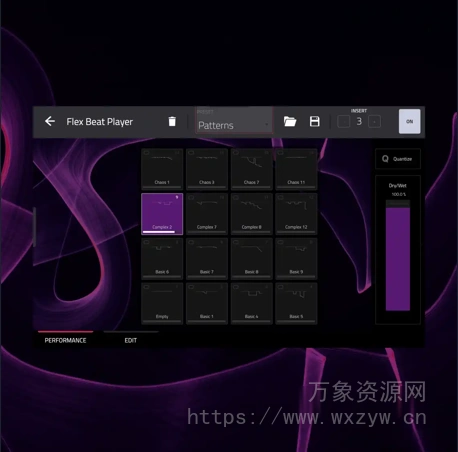Select the Complex 12 pattern pad

[296, 214]
